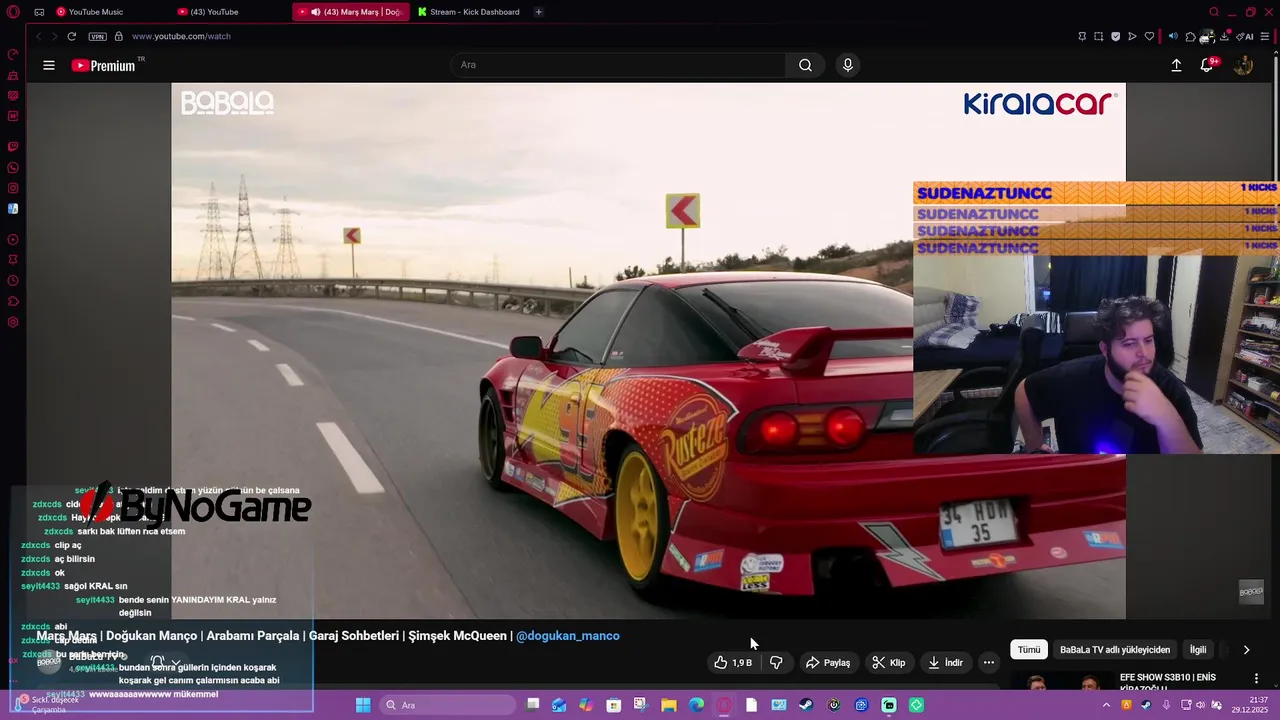Image resolution: width=1280 pixels, height=720 pixels.
Task: Open Opera downloads icon
Action: click(1224, 36)
